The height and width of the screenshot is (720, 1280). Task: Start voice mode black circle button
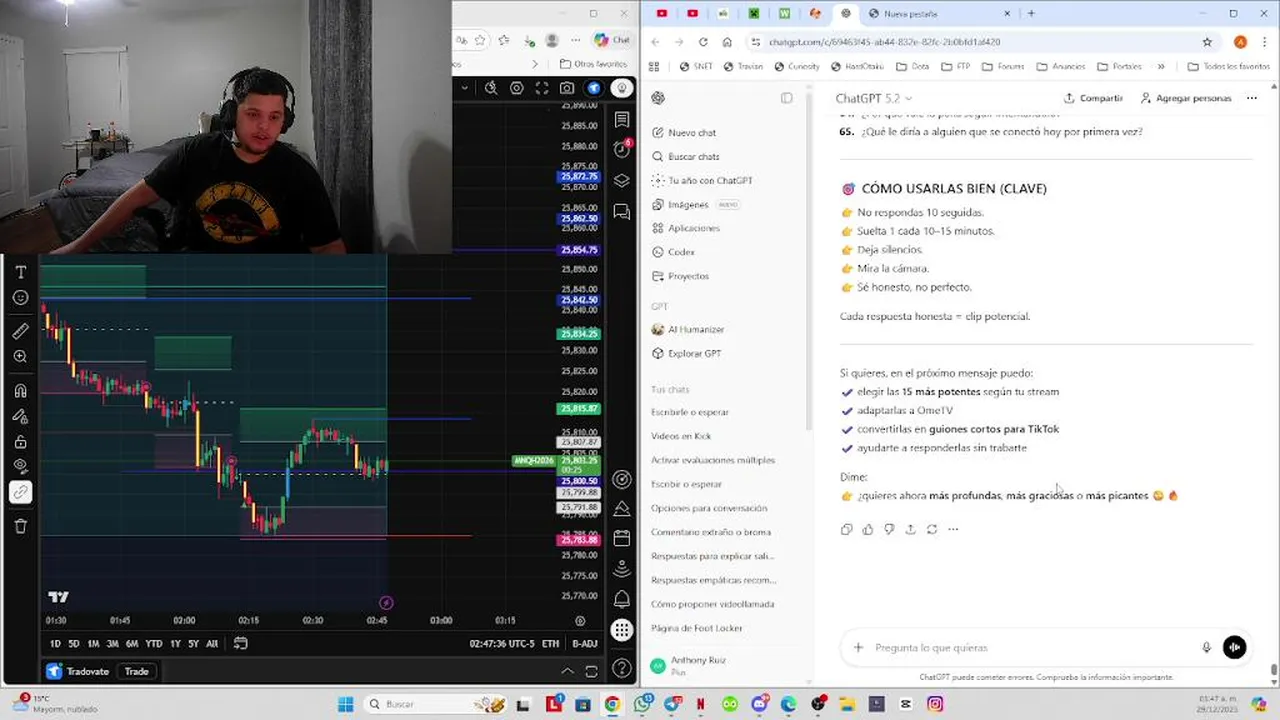coord(1235,648)
